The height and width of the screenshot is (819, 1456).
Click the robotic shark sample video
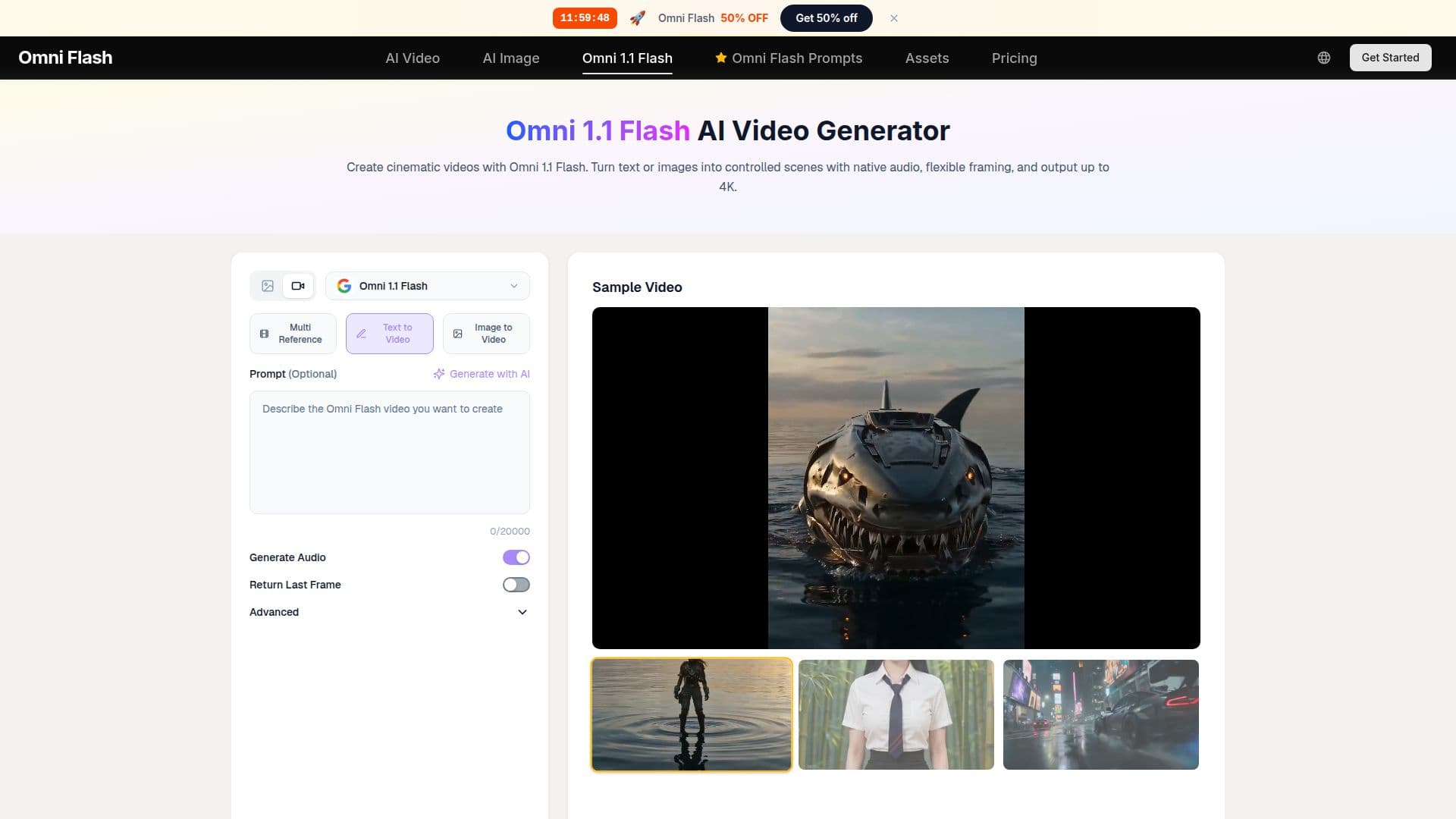(x=896, y=478)
